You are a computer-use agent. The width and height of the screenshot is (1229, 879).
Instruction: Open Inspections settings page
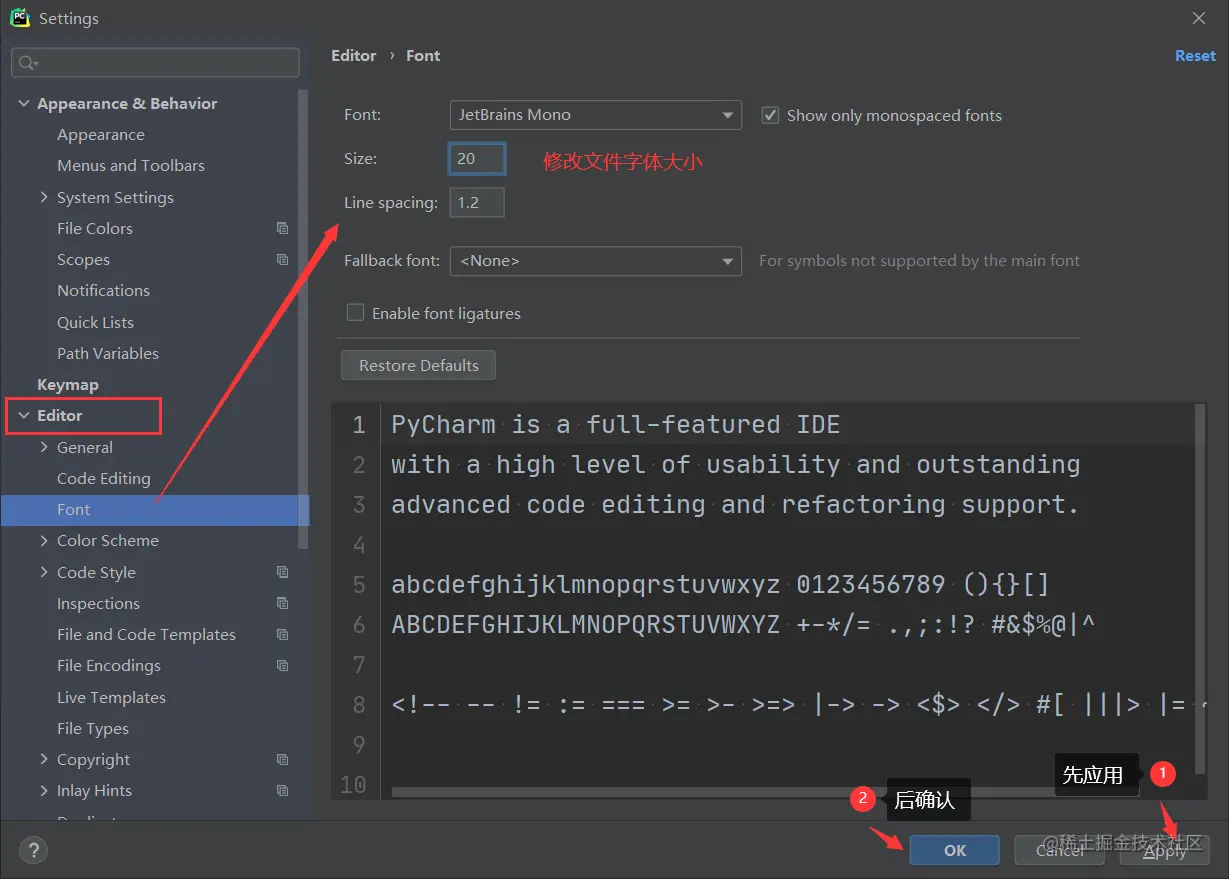98,603
